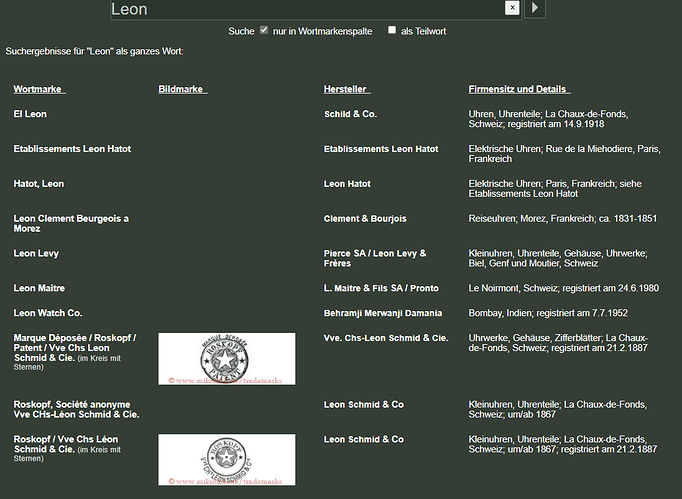Select "Roskopf / Vve Chs Léon Schmid" entry
The width and height of the screenshot is (682, 499).
pos(67,449)
